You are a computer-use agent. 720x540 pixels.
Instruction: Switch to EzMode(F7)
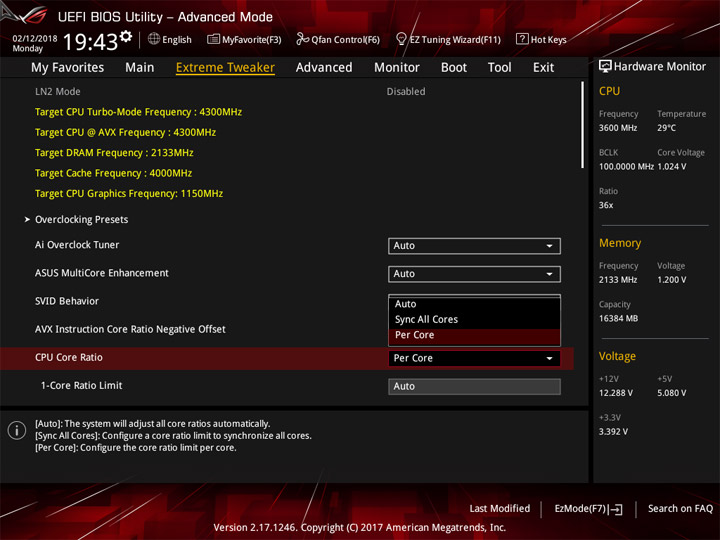588,509
